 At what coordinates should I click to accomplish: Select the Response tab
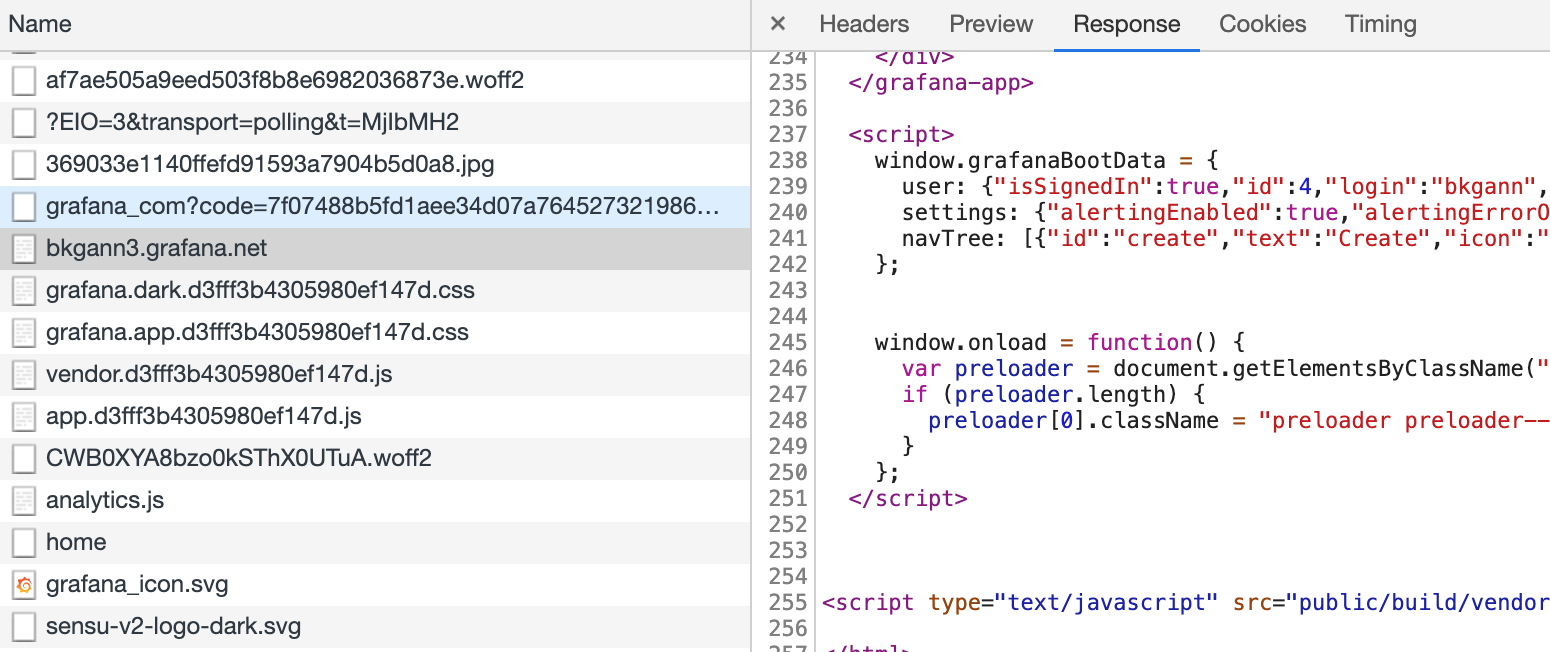[x=1126, y=24]
